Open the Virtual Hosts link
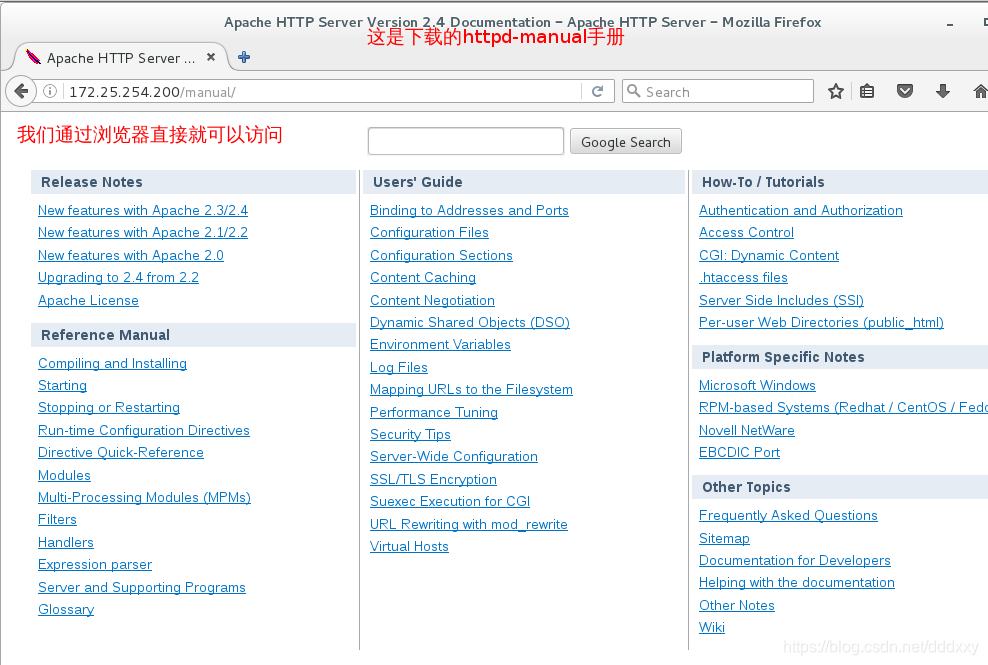 [410, 546]
